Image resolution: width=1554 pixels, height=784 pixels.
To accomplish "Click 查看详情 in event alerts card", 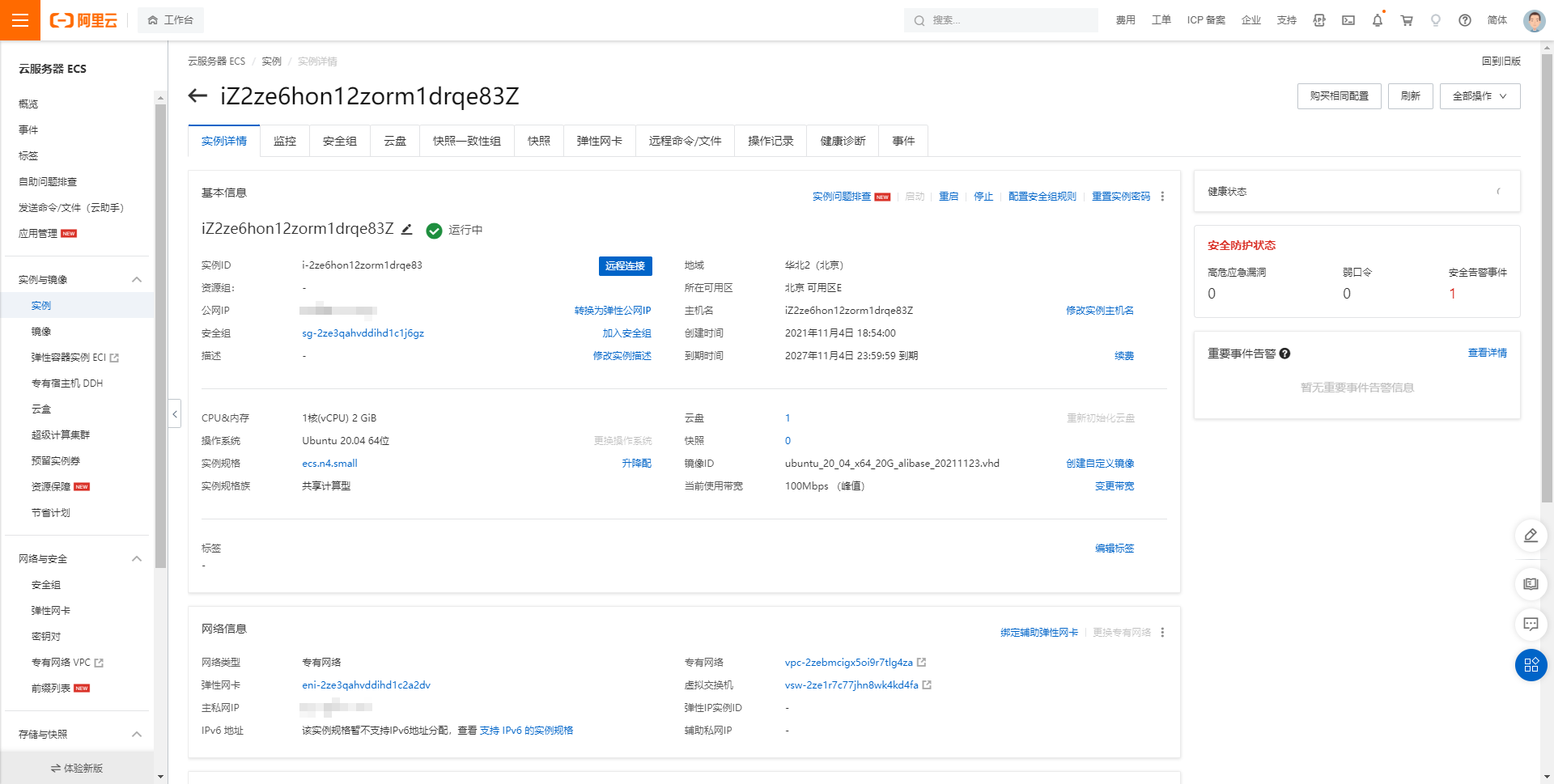I will (x=1488, y=353).
